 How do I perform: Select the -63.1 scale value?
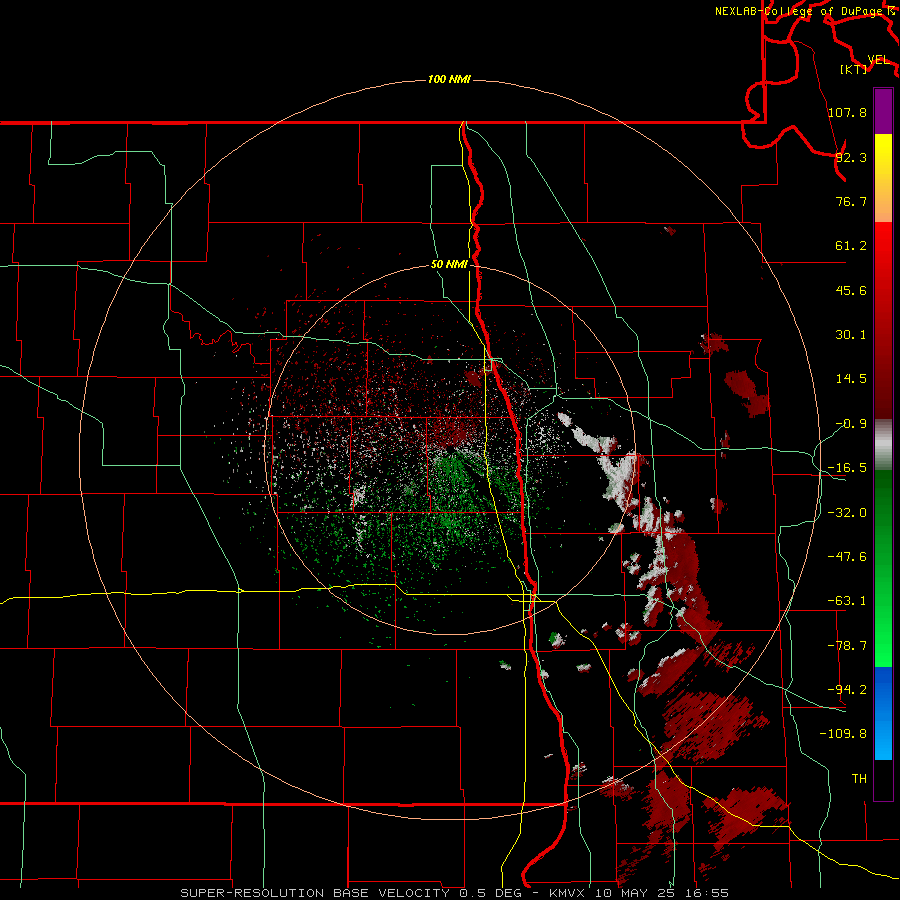coord(847,601)
